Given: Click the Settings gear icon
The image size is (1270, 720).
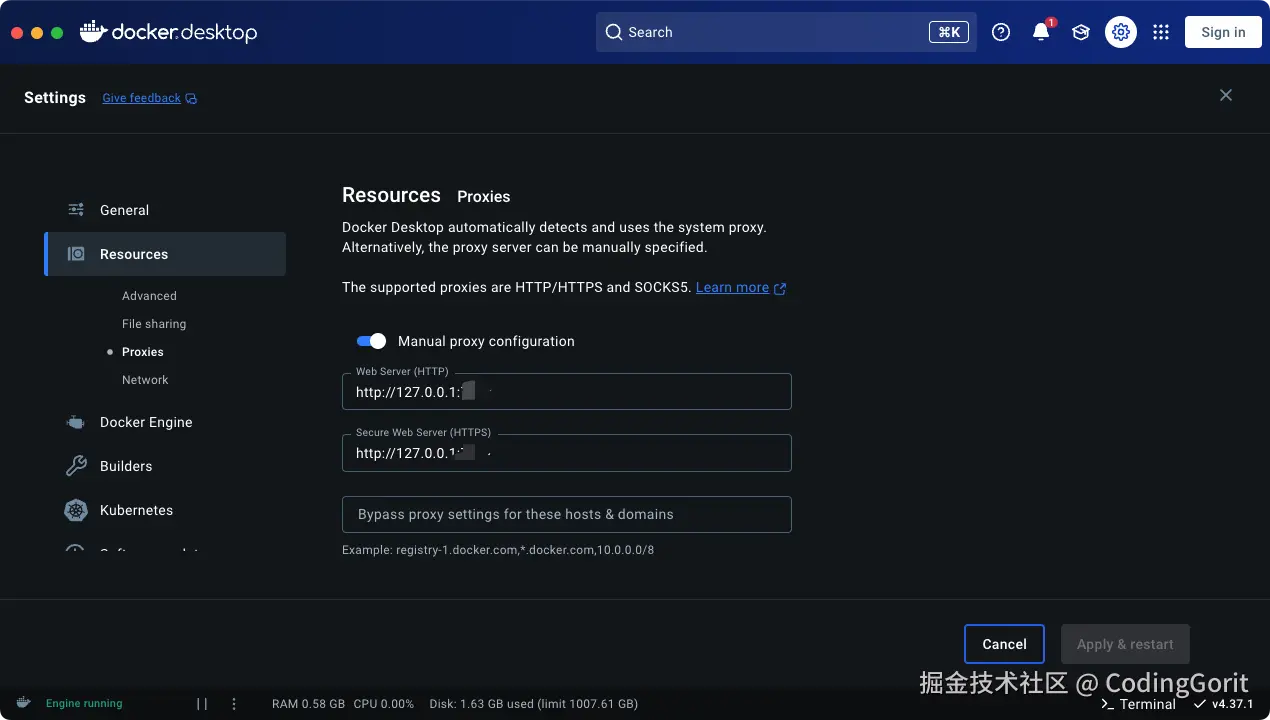Looking at the screenshot, I should point(1121,32).
